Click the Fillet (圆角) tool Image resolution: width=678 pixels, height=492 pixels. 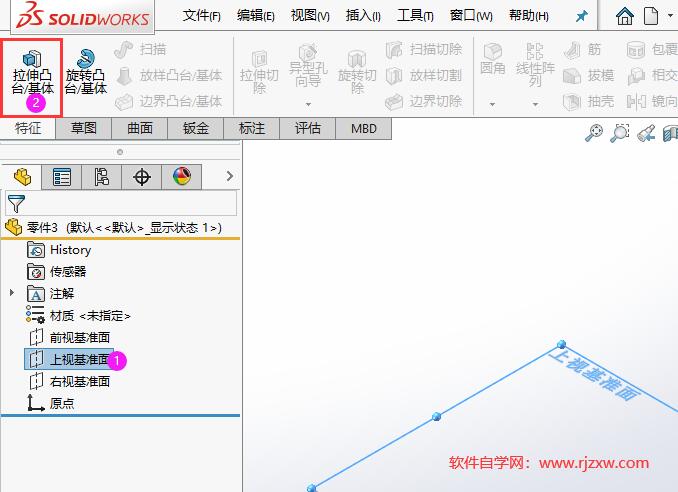pyautogui.click(x=493, y=59)
